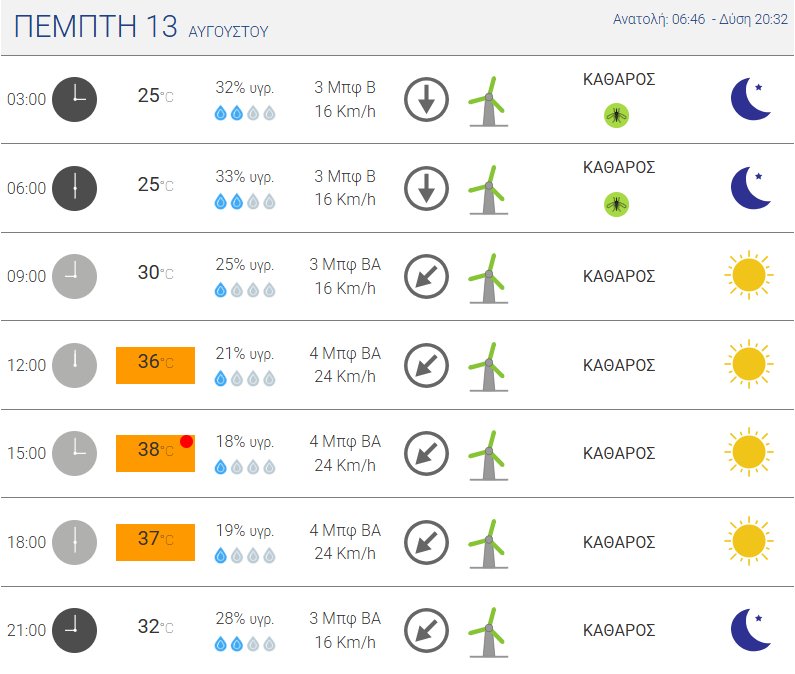The height and width of the screenshot is (674, 795).
Task: Click the orange 36°C temperature cell
Action: 155,365
